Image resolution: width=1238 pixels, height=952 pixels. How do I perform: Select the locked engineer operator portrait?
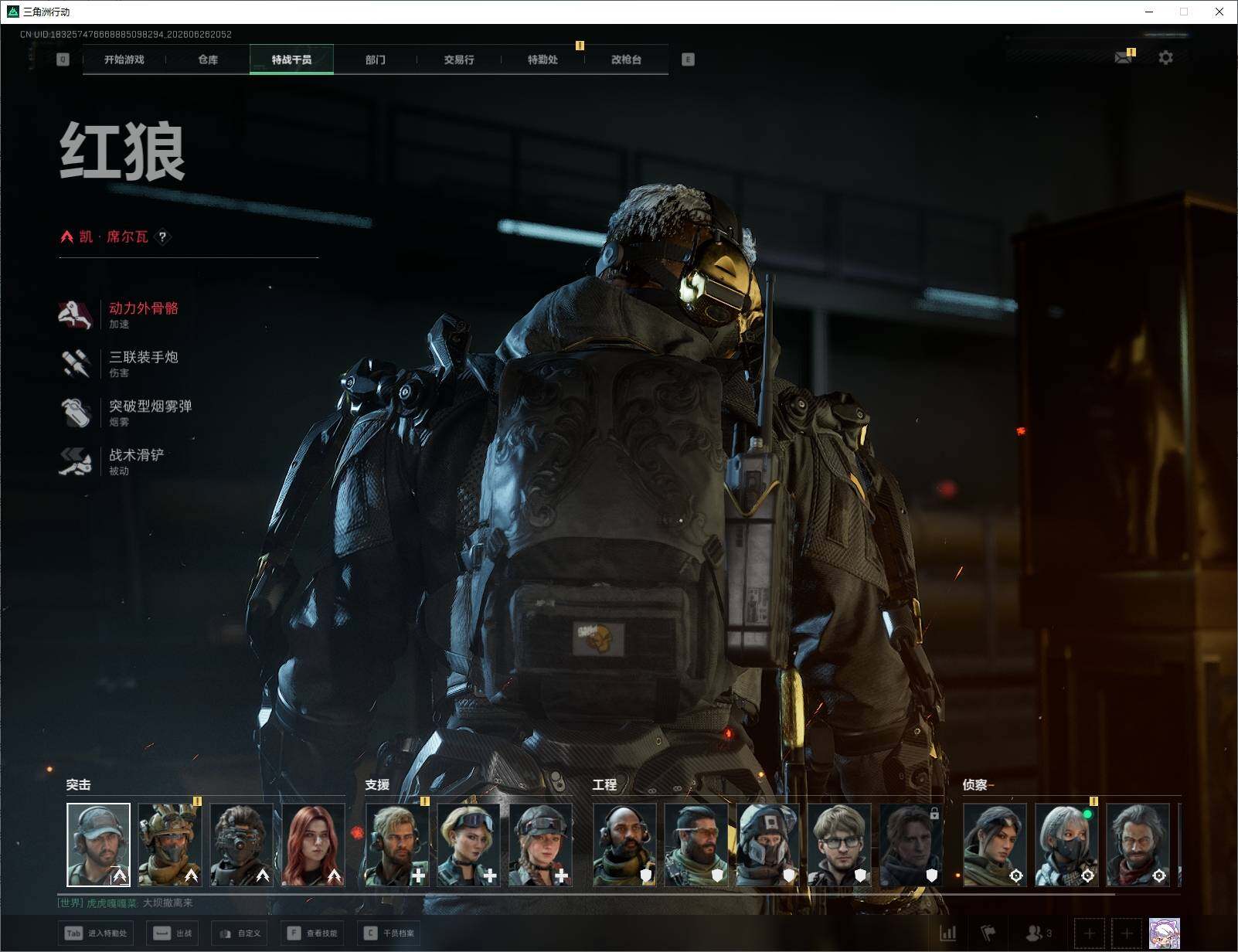coord(911,845)
